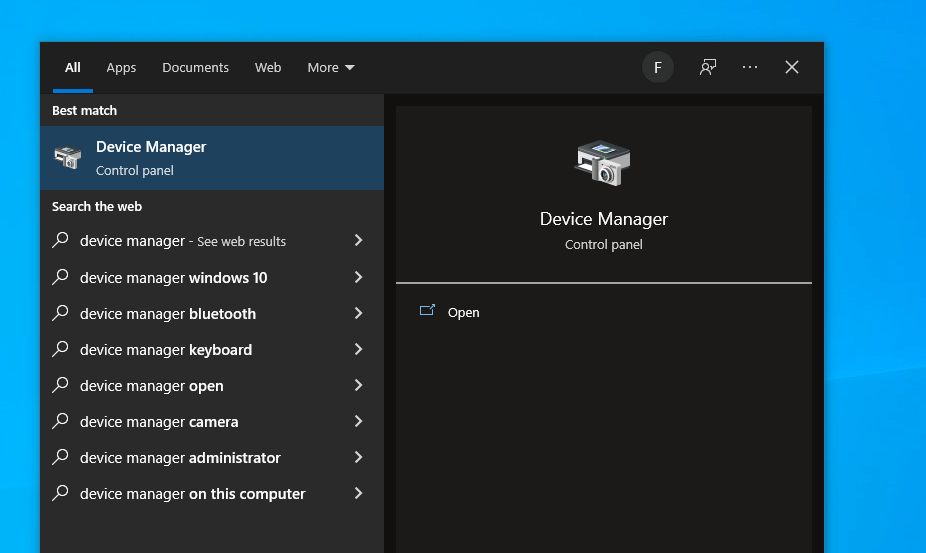Select 'device manager keyboard' suggestion
926x553 pixels.
[212, 349]
